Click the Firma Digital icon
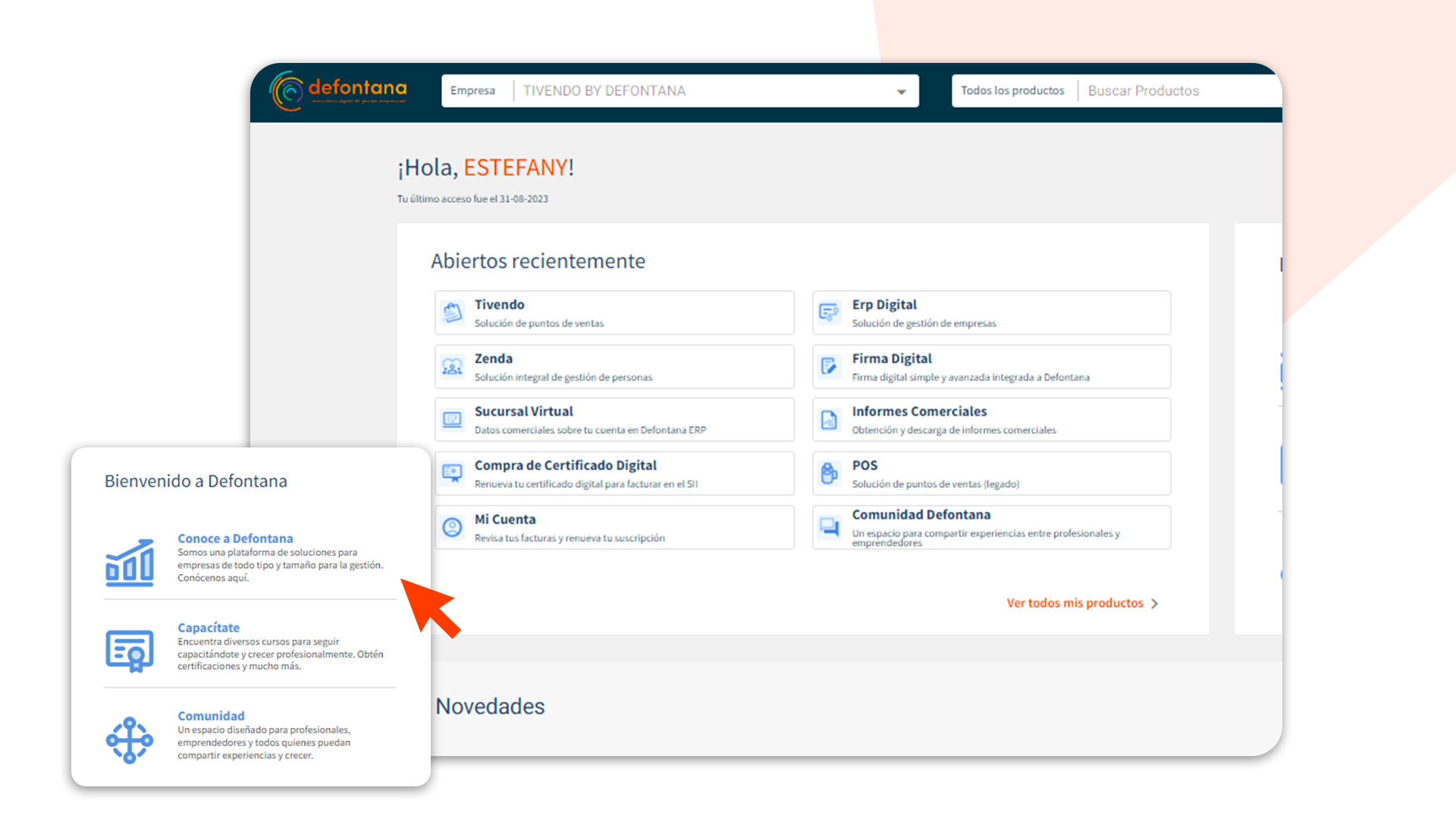The height and width of the screenshot is (819, 1456). click(830, 366)
